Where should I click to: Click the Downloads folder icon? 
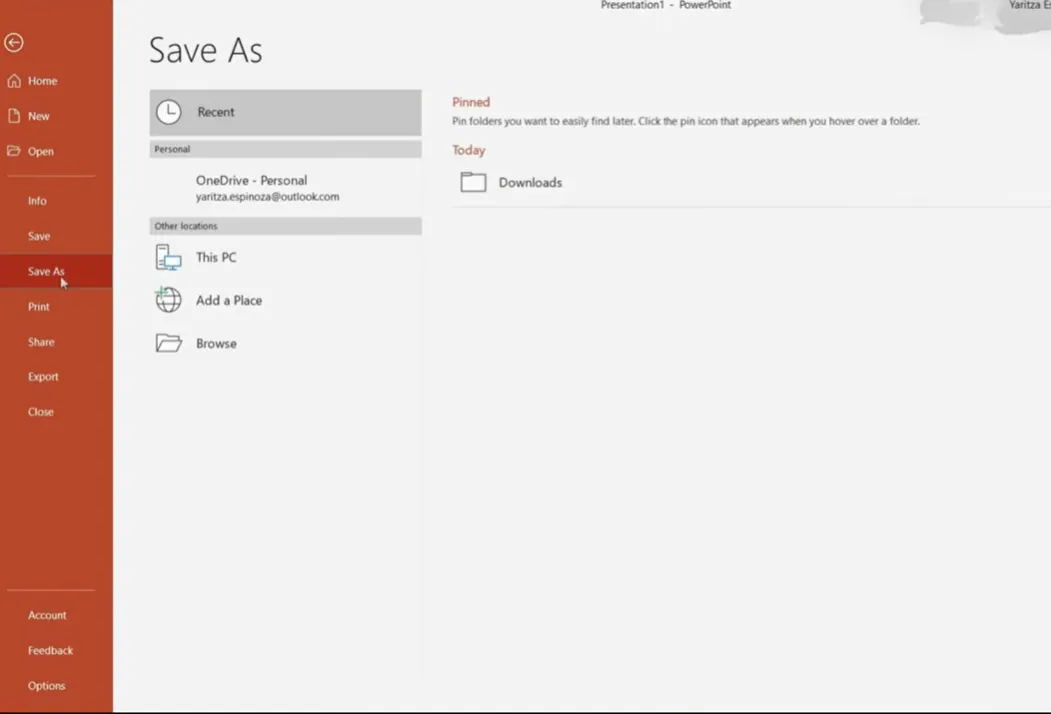click(473, 182)
